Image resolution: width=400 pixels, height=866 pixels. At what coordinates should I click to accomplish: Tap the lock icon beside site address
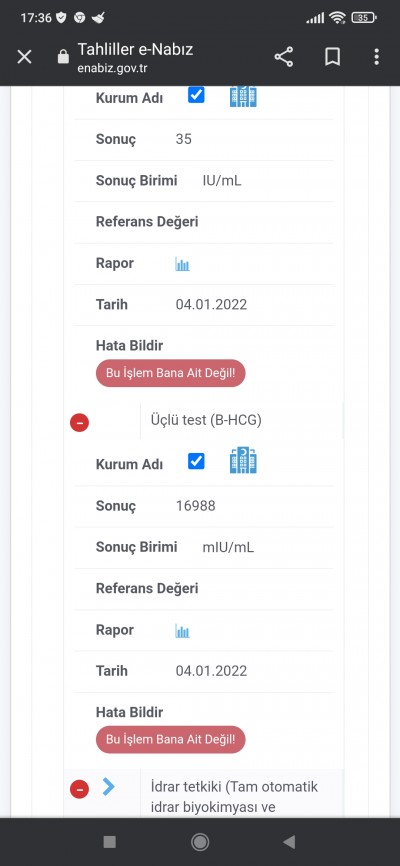(x=64, y=57)
